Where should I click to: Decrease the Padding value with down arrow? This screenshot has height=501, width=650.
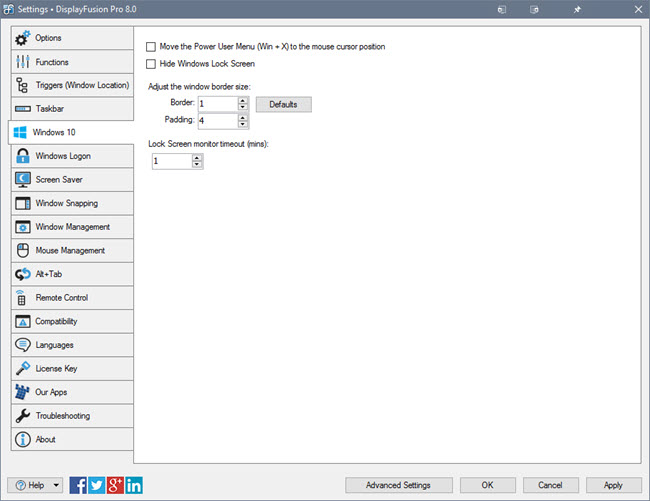pos(243,124)
